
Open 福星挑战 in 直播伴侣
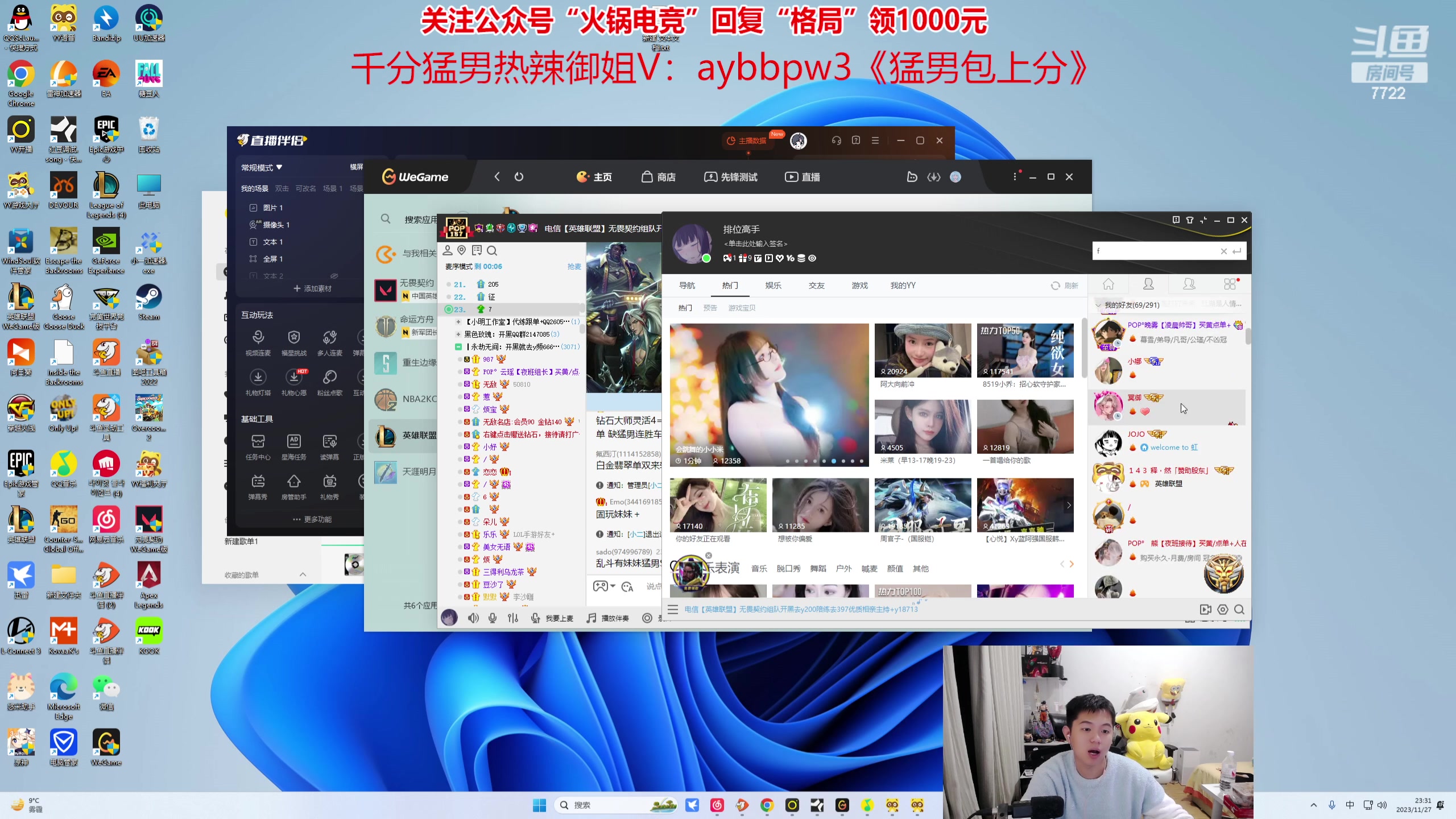(x=294, y=343)
